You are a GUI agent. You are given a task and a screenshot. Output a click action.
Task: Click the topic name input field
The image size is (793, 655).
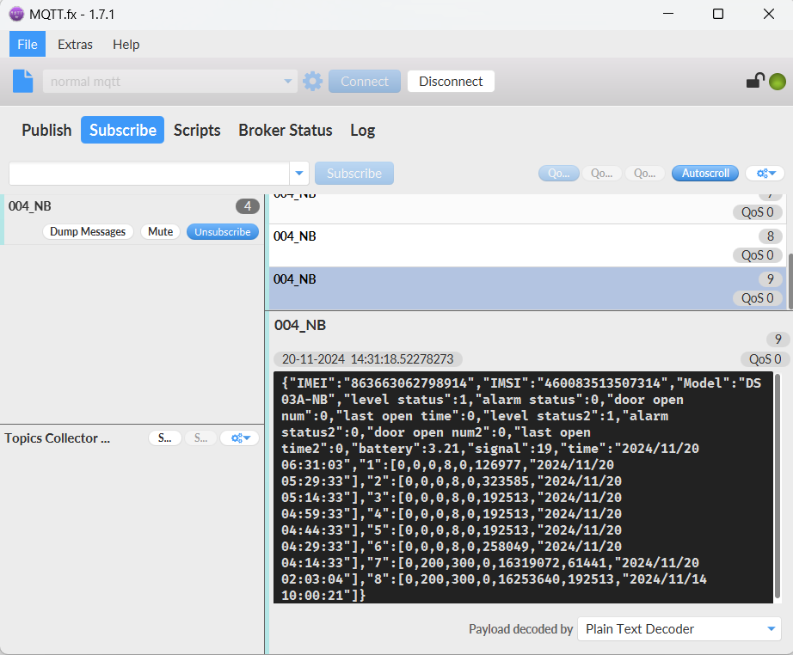149,173
